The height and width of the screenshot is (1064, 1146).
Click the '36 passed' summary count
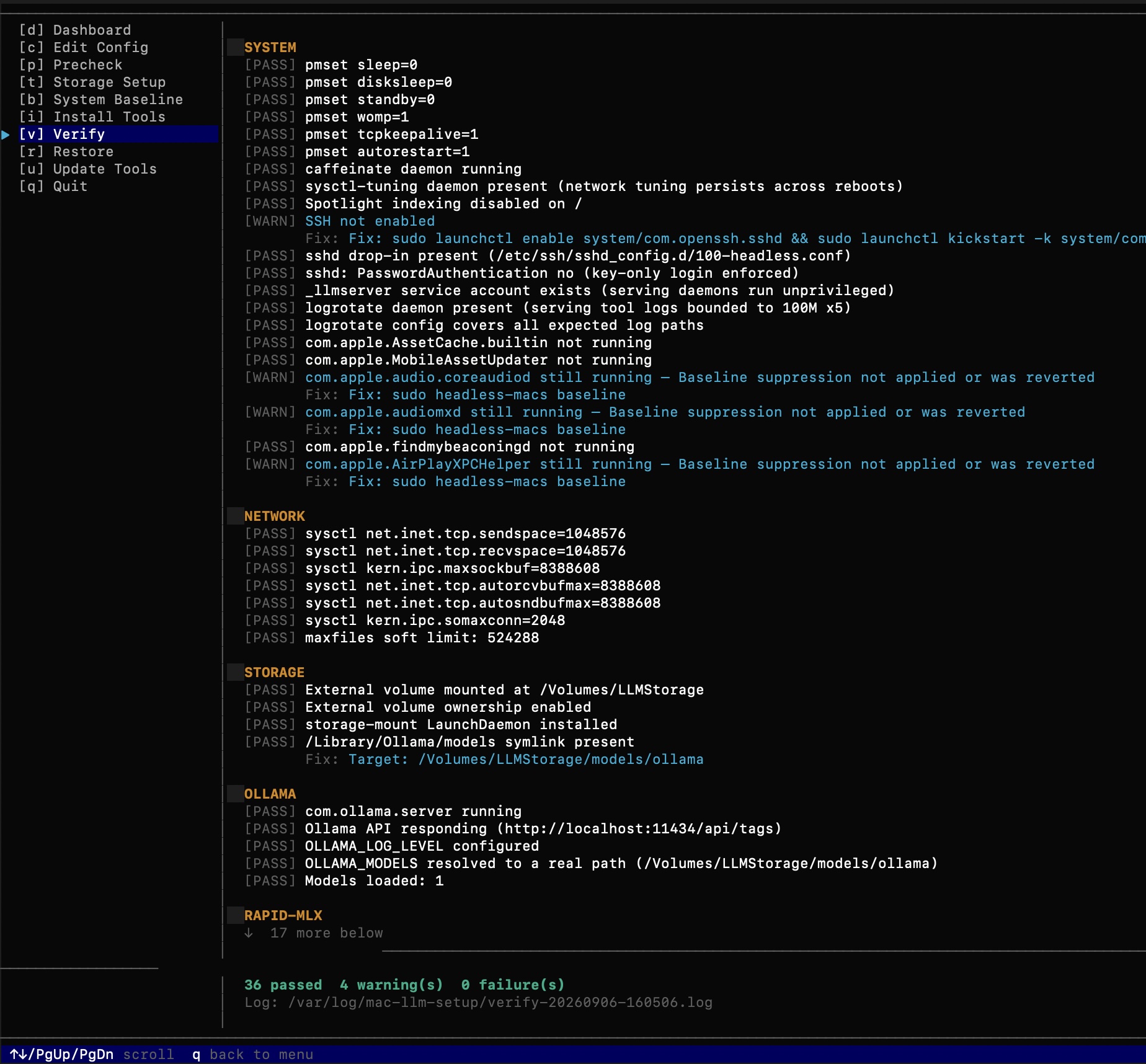tap(283, 985)
